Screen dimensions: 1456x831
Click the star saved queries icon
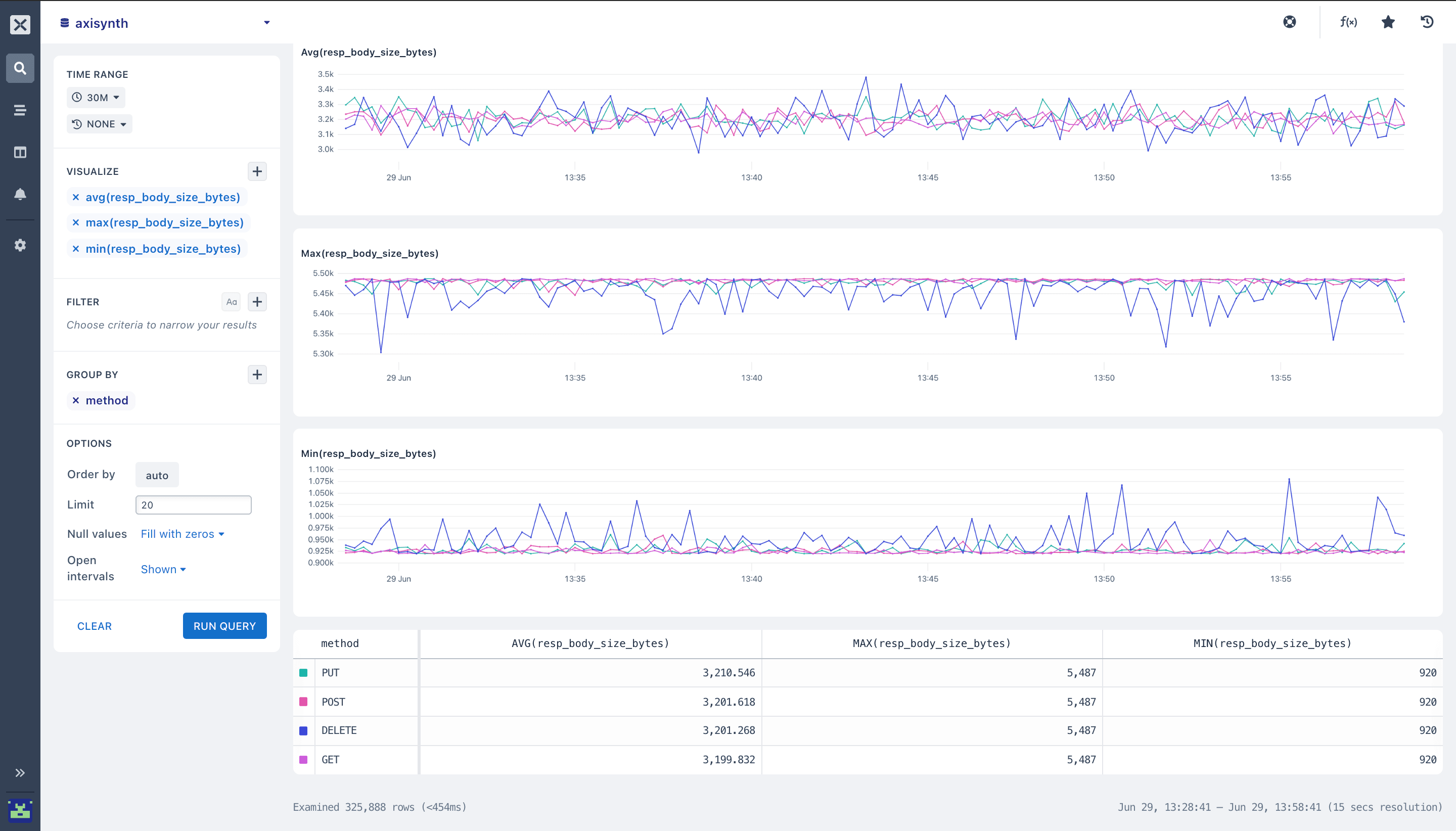point(1388,22)
